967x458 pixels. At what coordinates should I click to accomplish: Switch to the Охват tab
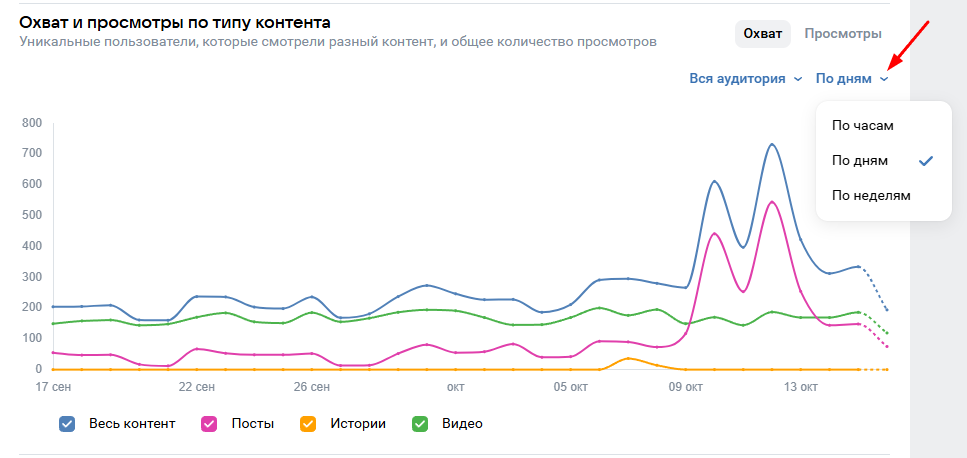pyautogui.click(x=764, y=34)
